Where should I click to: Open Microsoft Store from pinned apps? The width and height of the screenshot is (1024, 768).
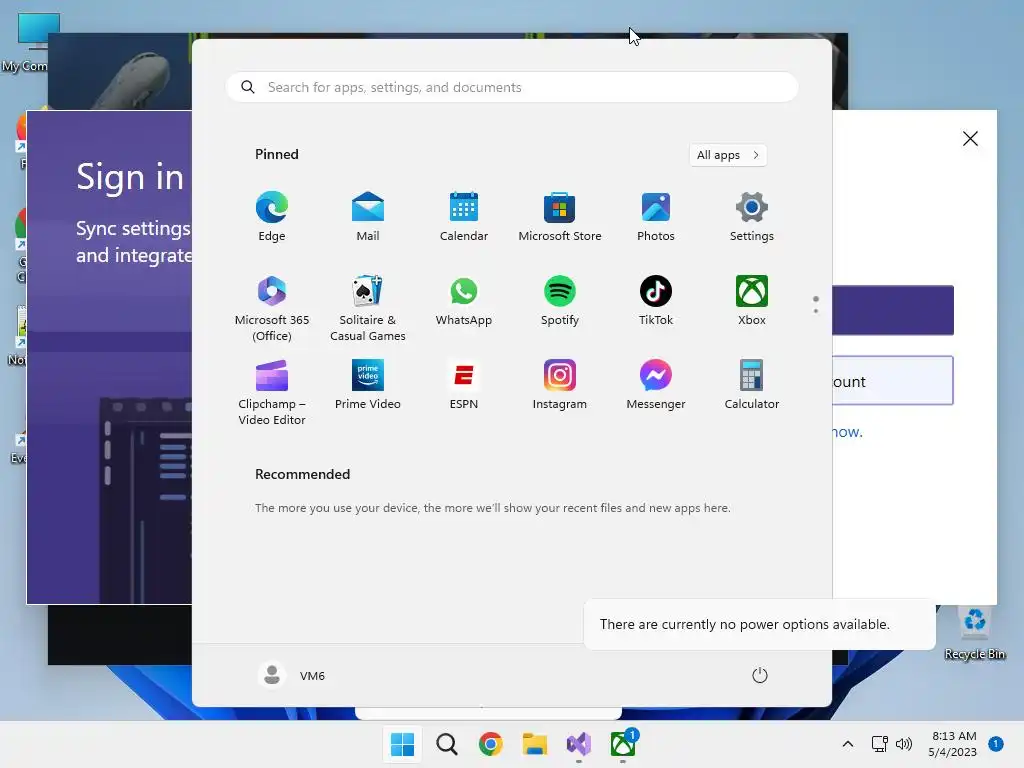pos(560,217)
